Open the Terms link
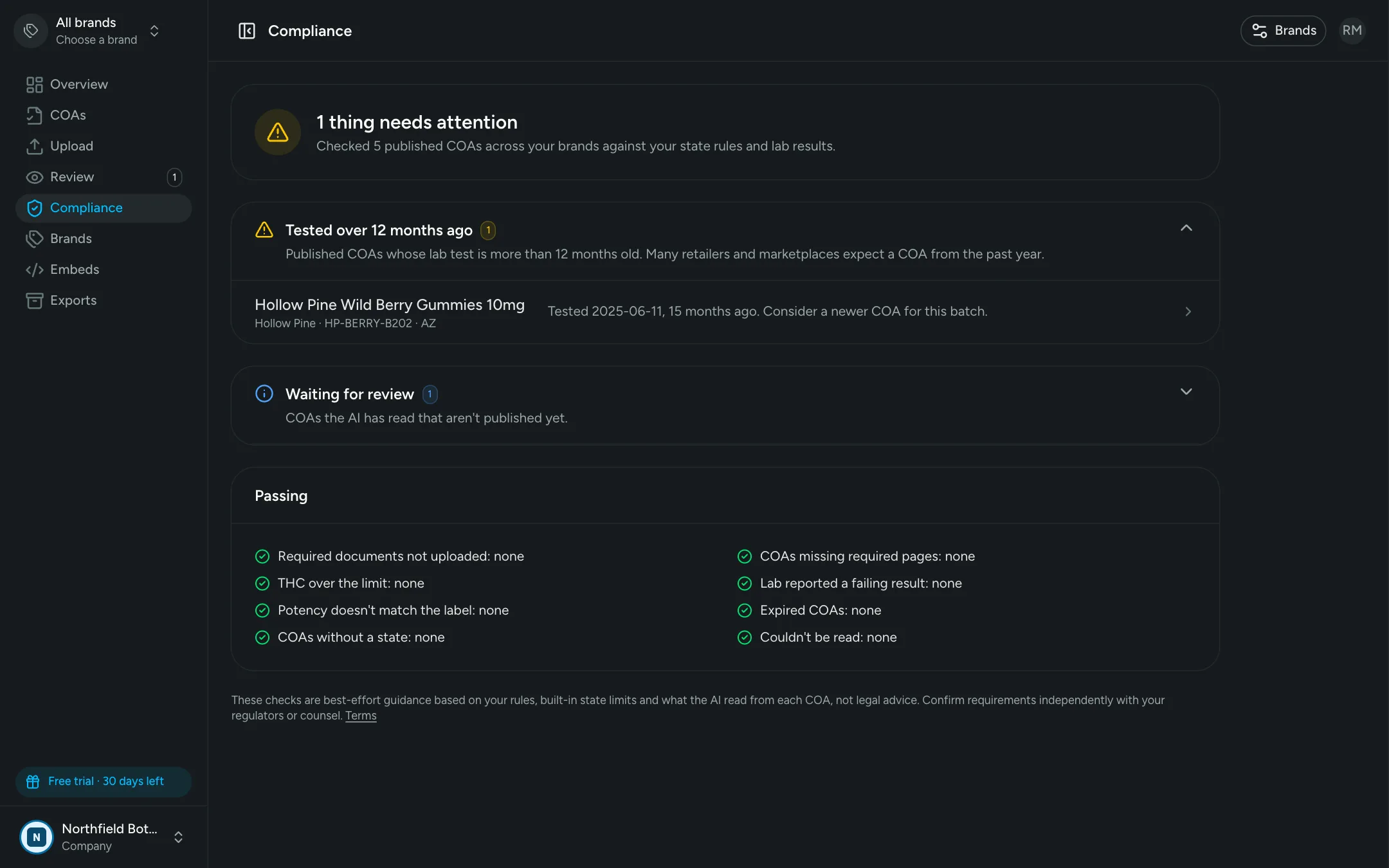The height and width of the screenshot is (868, 1389). coord(361,716)
